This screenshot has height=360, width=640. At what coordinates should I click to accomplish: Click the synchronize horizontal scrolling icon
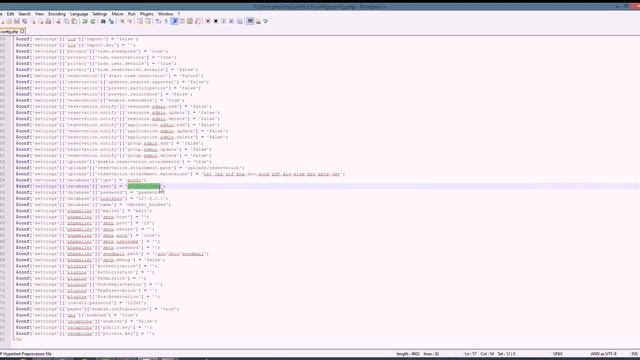(148, 21)
